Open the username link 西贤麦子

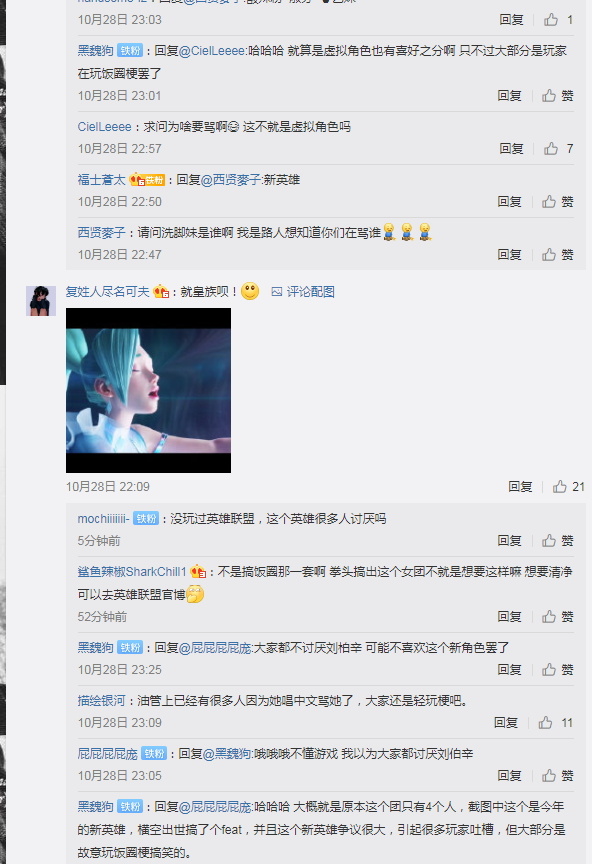[x=101, y=233]
